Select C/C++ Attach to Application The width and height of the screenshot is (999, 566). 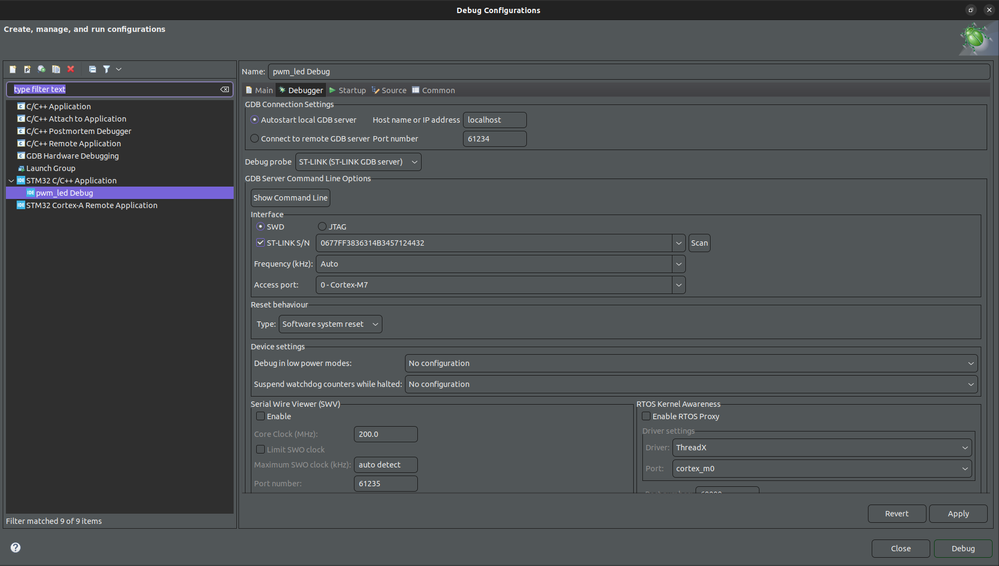coord(76,119)
